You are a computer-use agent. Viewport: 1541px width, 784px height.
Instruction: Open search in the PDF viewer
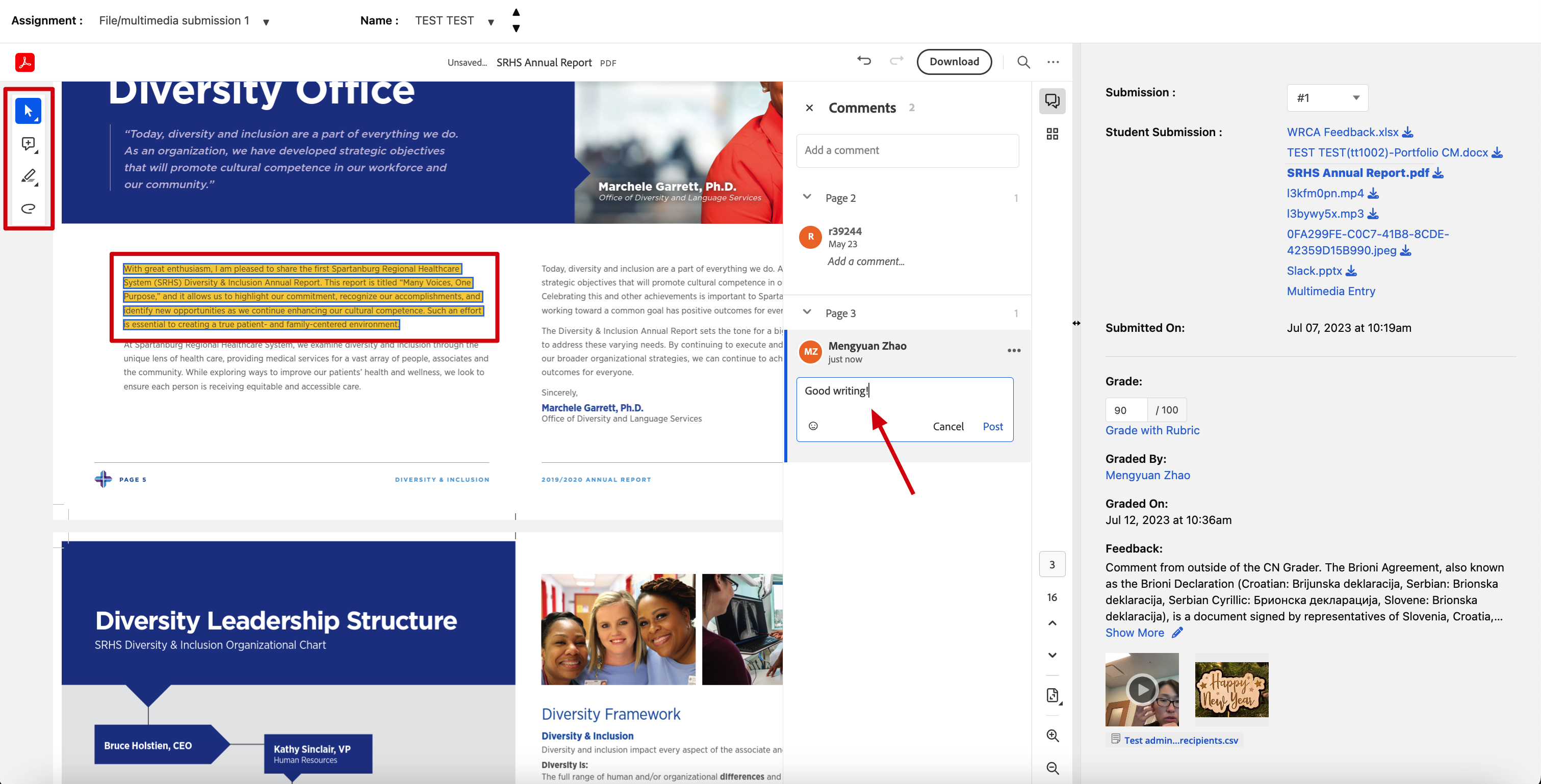1023,62
